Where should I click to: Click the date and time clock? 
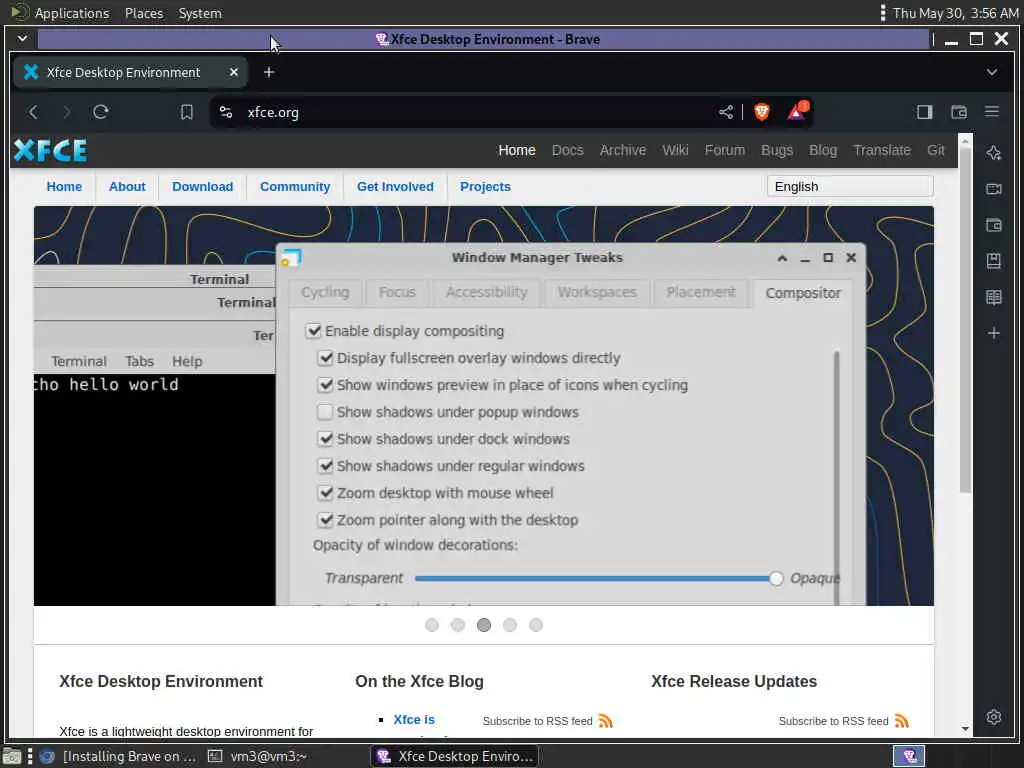[955, 13]
